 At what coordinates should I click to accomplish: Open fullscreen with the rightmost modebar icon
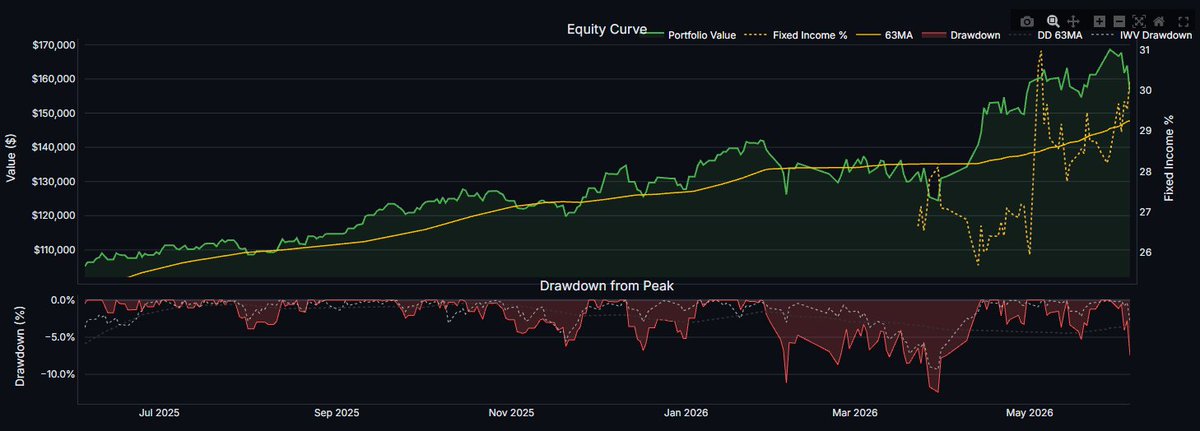point(1184,21)
